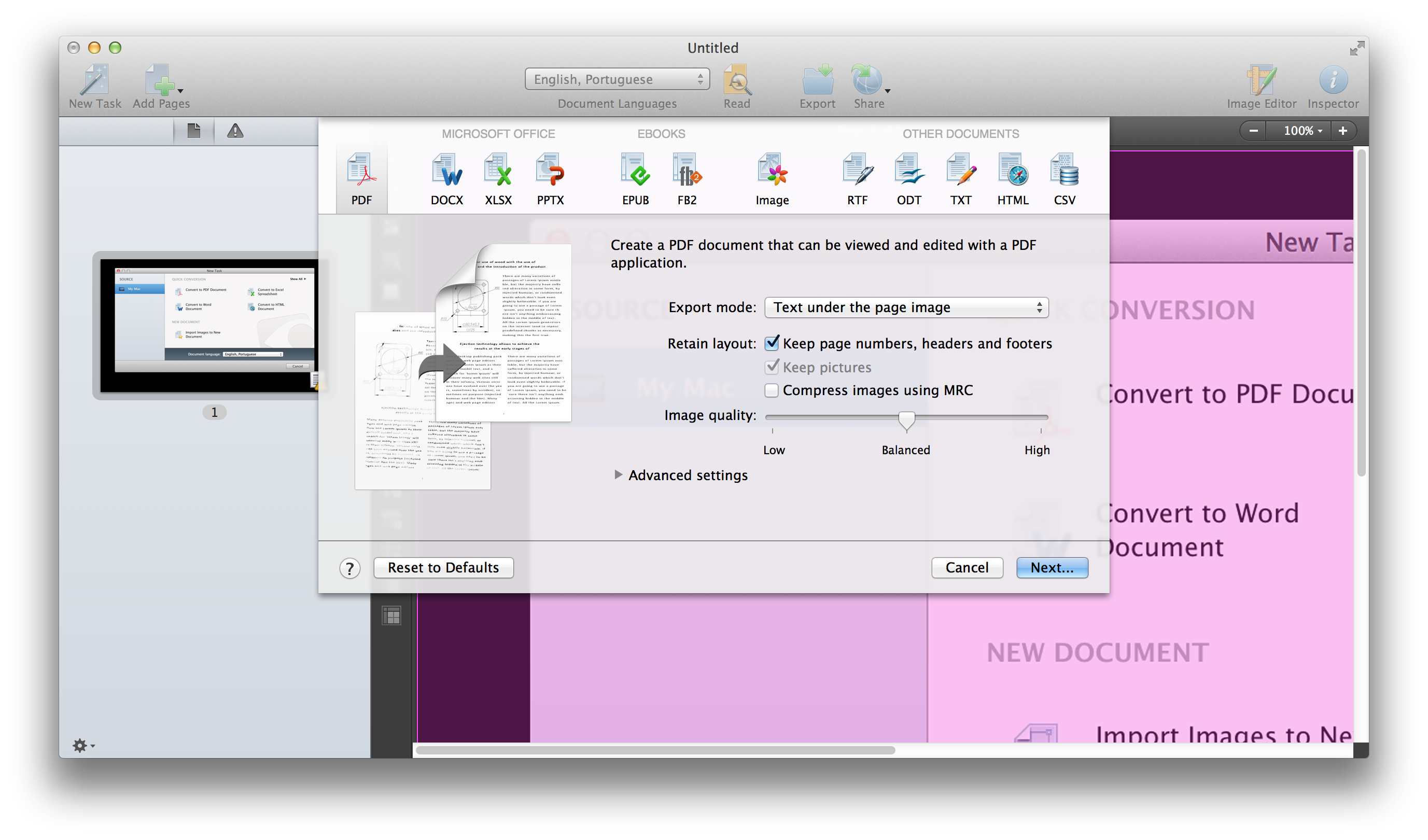Select the page 1 thumbnail
This screenshot has height=840, width=1428.
coord(208,326)
